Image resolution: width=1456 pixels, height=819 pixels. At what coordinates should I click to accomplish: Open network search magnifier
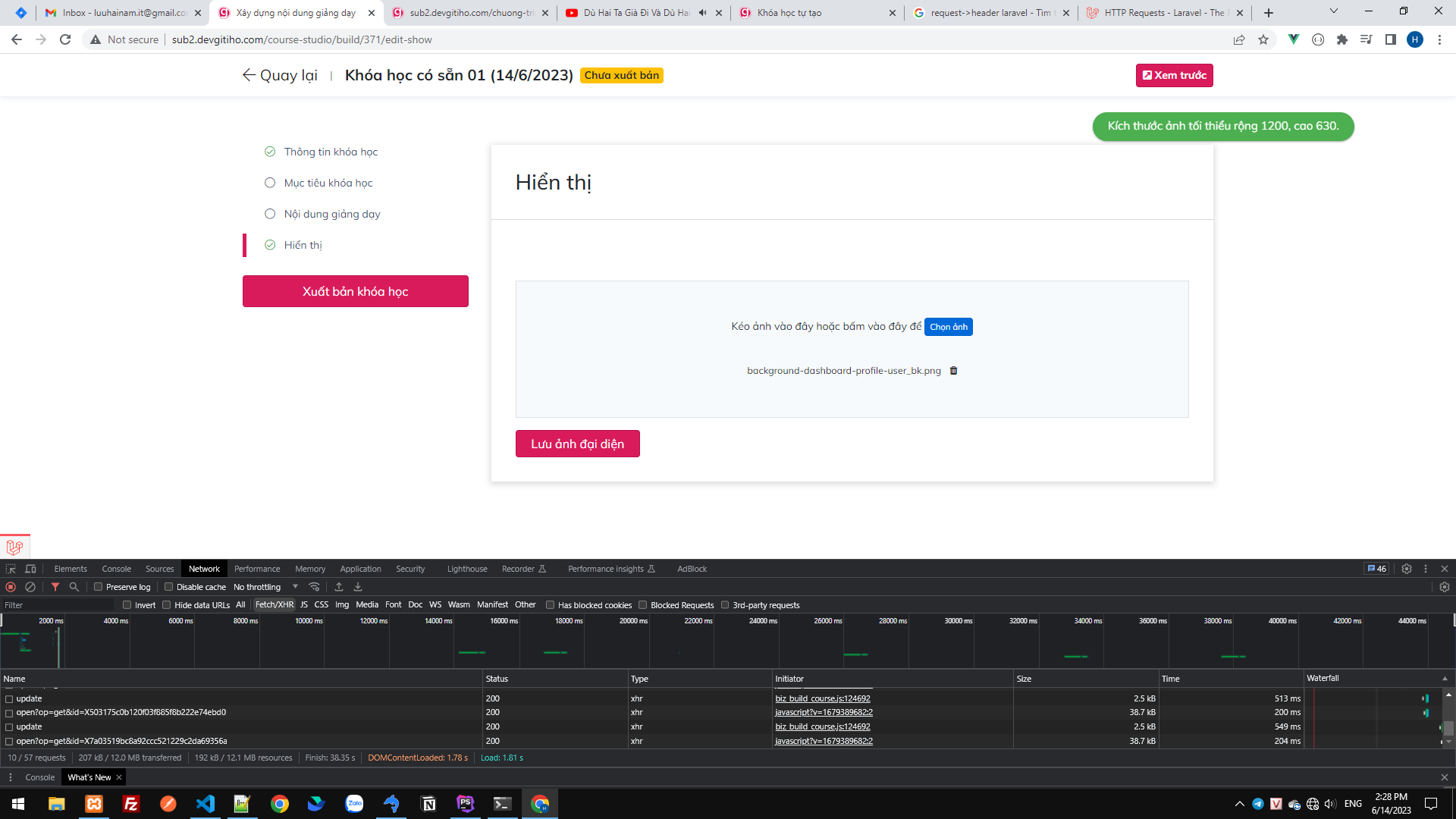click(74, 587)
